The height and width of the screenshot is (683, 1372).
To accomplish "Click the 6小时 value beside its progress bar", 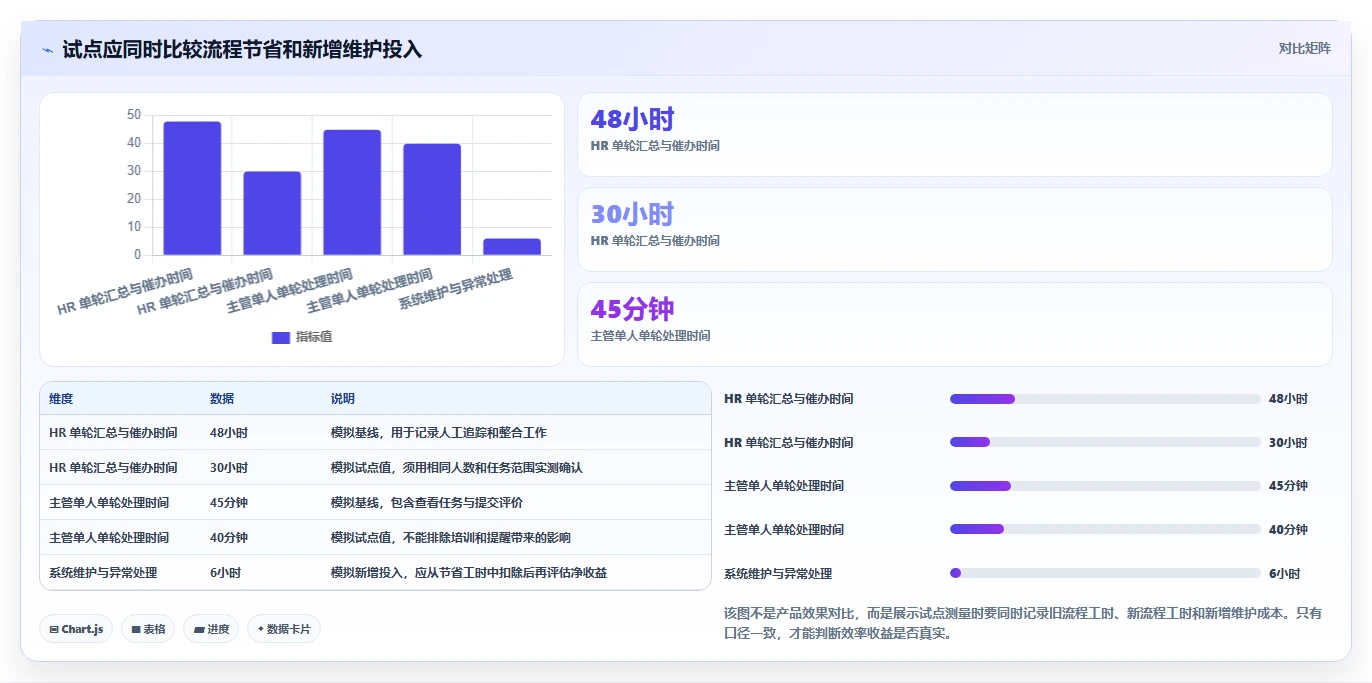I will 1284,574.
